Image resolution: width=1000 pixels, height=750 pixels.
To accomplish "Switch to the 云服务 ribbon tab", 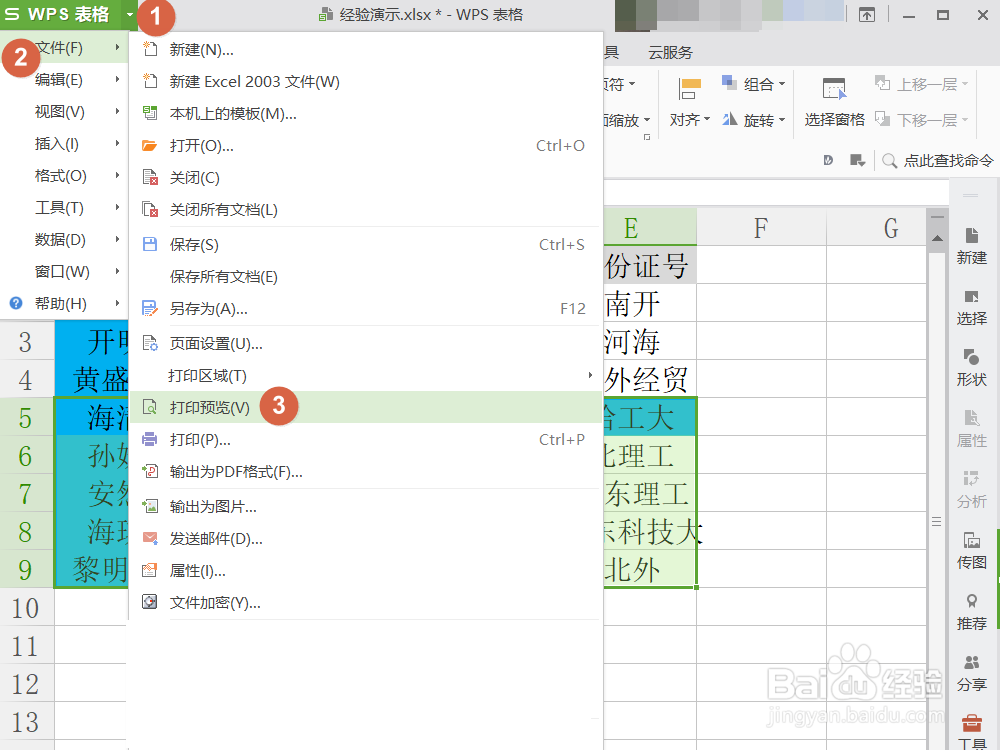I will click(x=669, y=51).
